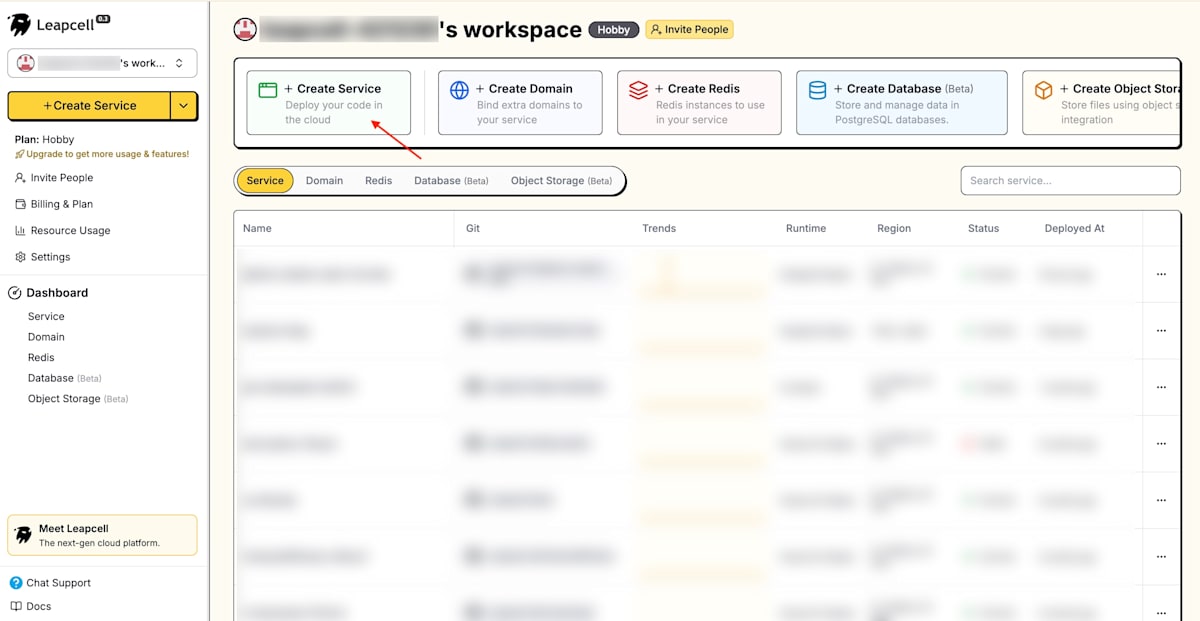The image size is (1200, 621).
Task: Open Settings in the sidebar
Action: (43, 257)
